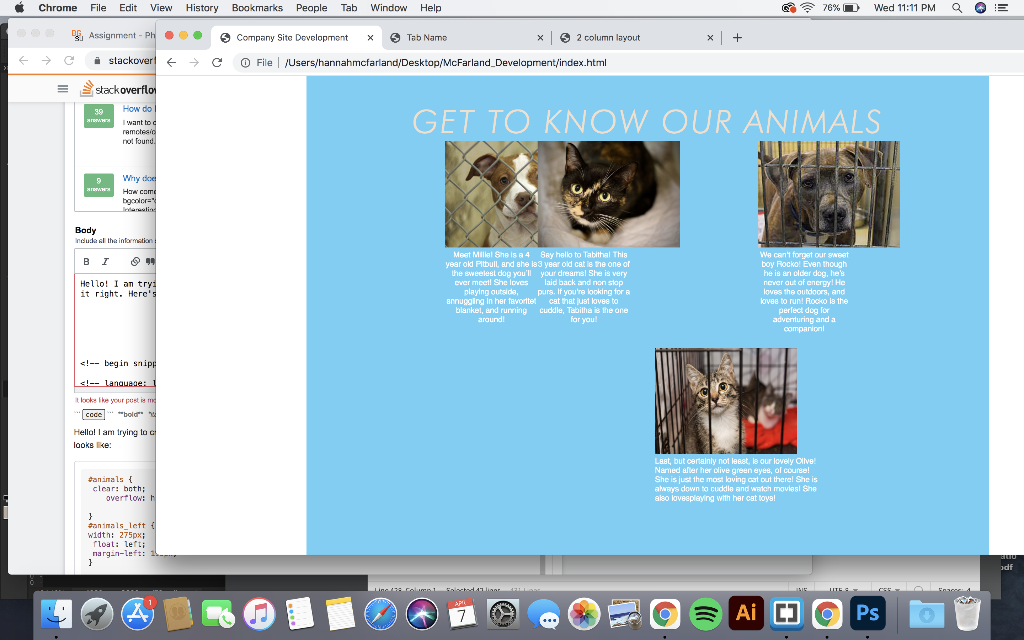Click the Stack Overflow logo
Viewport: 1024px width, 640px height.
click(x=118, y=89)
